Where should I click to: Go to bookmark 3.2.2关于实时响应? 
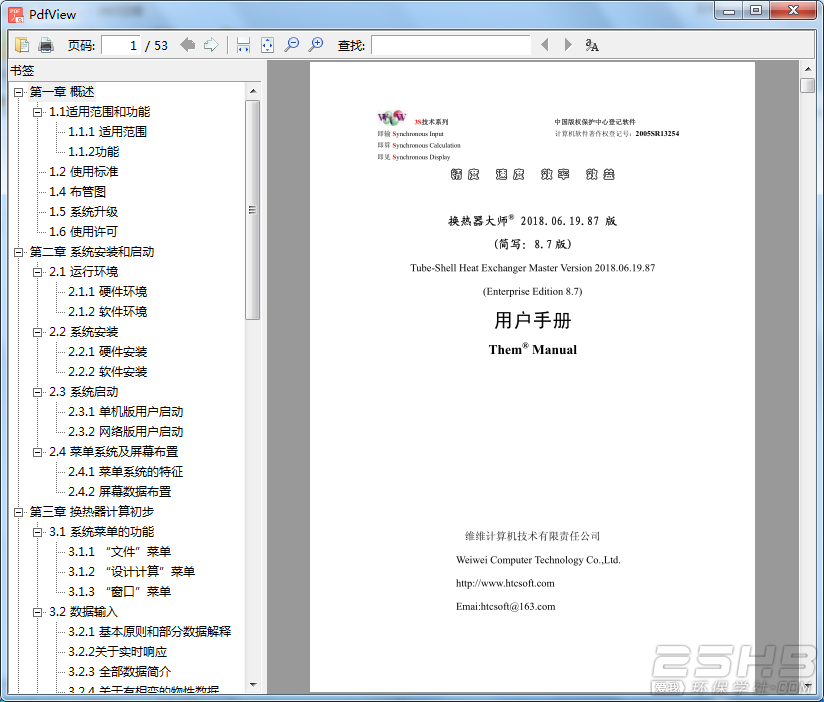pyautogui.click(x=118, y=652)
